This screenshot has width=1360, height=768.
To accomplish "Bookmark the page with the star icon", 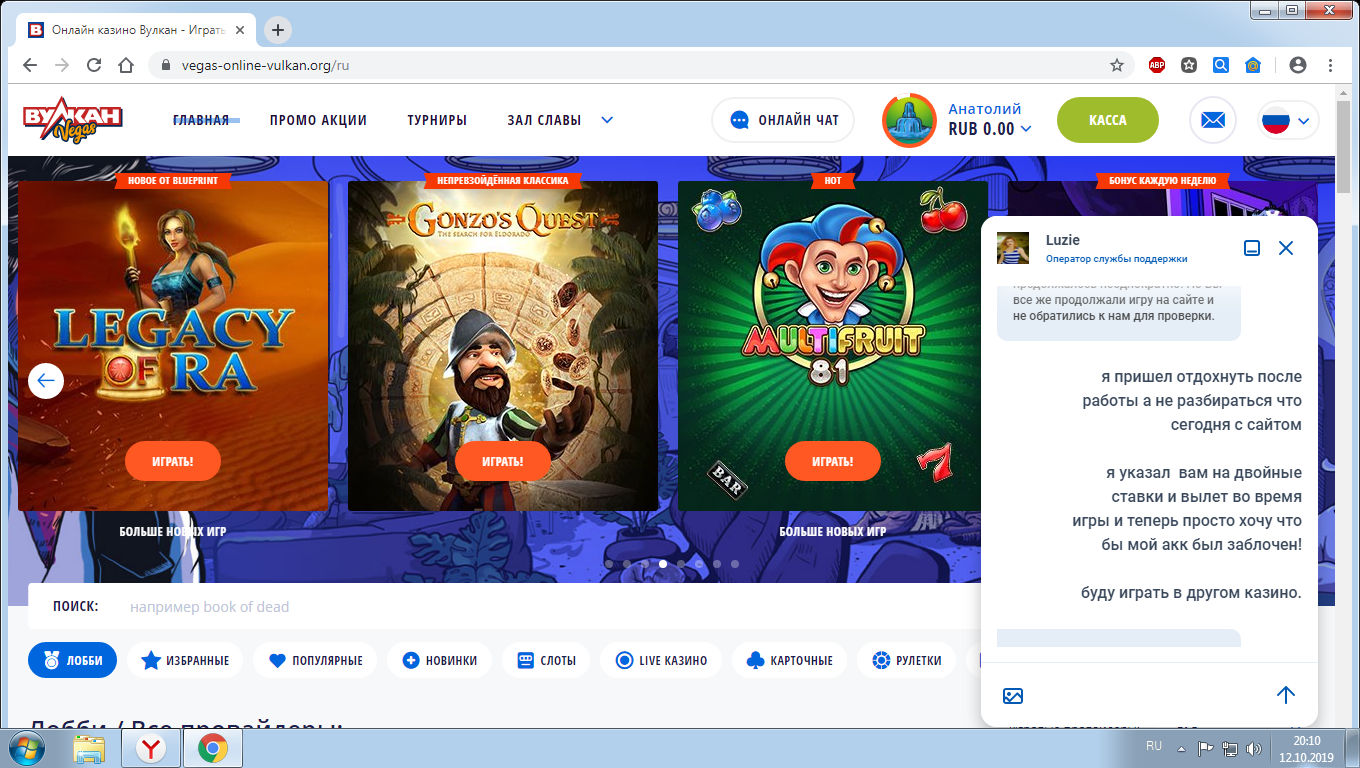I will tap(1117, 65).
